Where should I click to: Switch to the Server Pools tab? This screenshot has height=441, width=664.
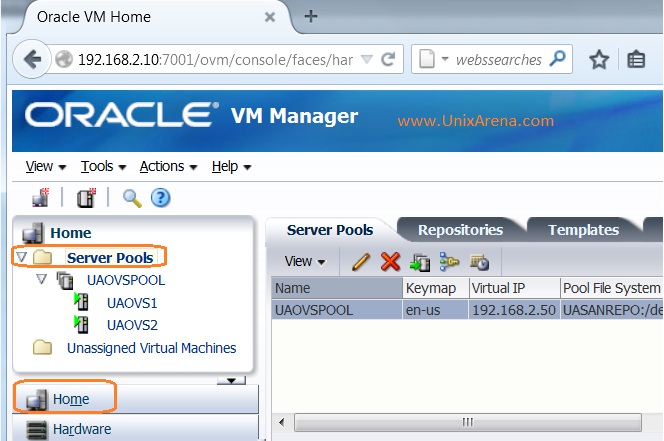point(329,230)
